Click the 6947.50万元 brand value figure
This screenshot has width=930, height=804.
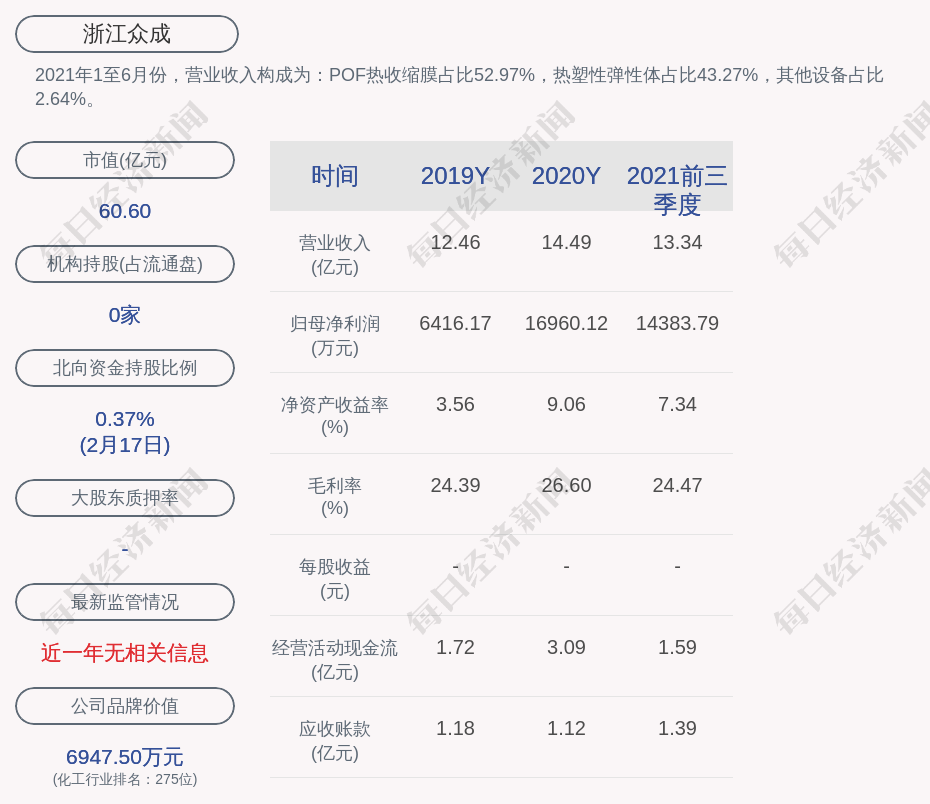125,757
